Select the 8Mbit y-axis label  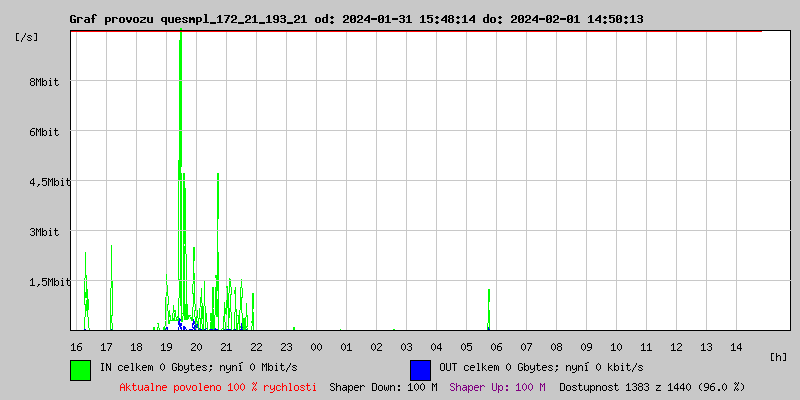(x=44, y=82)
